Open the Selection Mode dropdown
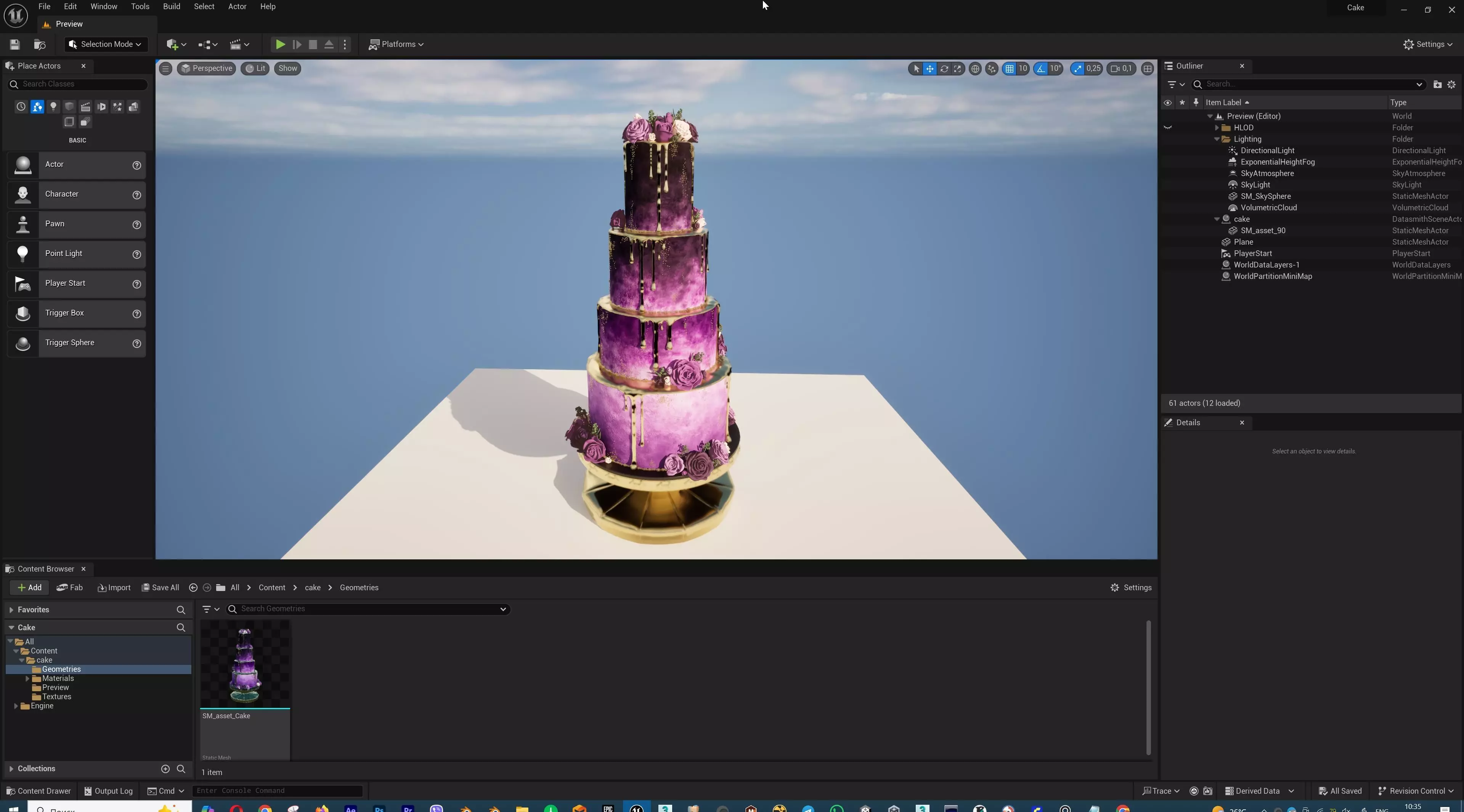This screenshot has width=1464, height=812. [x=106, y=44]
